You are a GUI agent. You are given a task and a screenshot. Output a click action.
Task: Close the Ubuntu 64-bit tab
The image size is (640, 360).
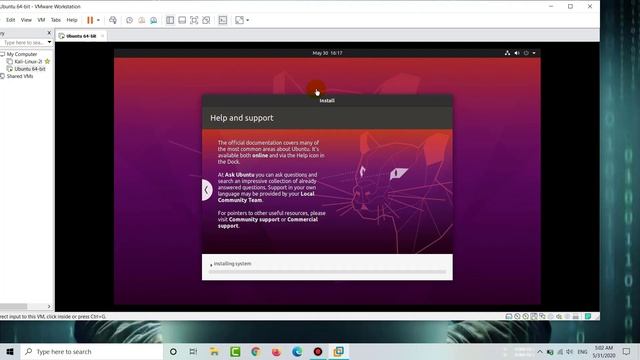click(102, 36)
